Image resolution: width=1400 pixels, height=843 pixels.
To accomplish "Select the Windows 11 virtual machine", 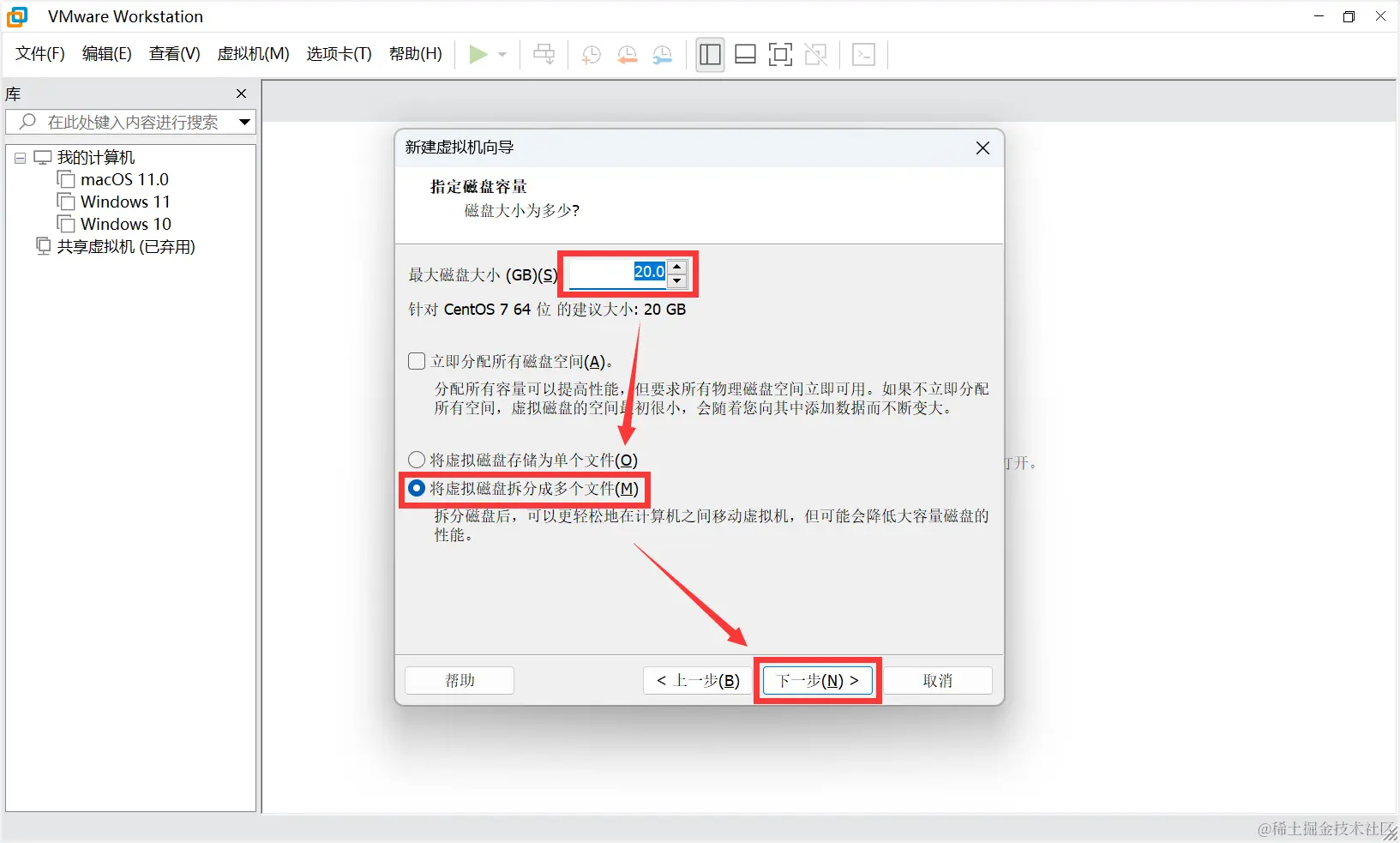I will click(x=125, y=202).
